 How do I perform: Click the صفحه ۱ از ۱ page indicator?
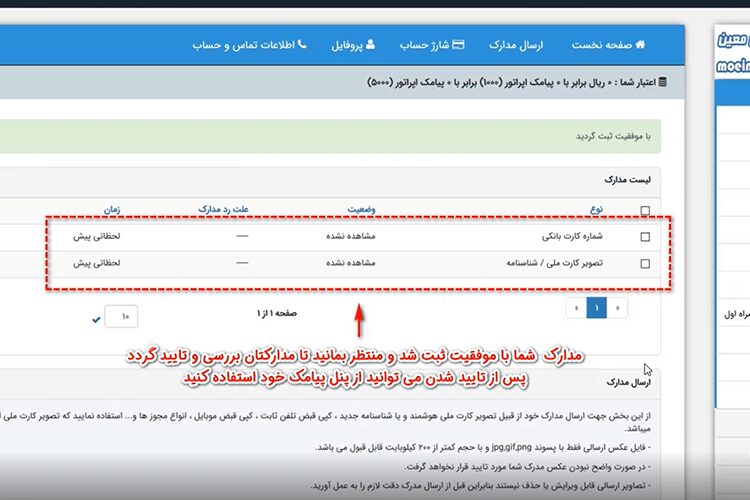tap(276, 313)
